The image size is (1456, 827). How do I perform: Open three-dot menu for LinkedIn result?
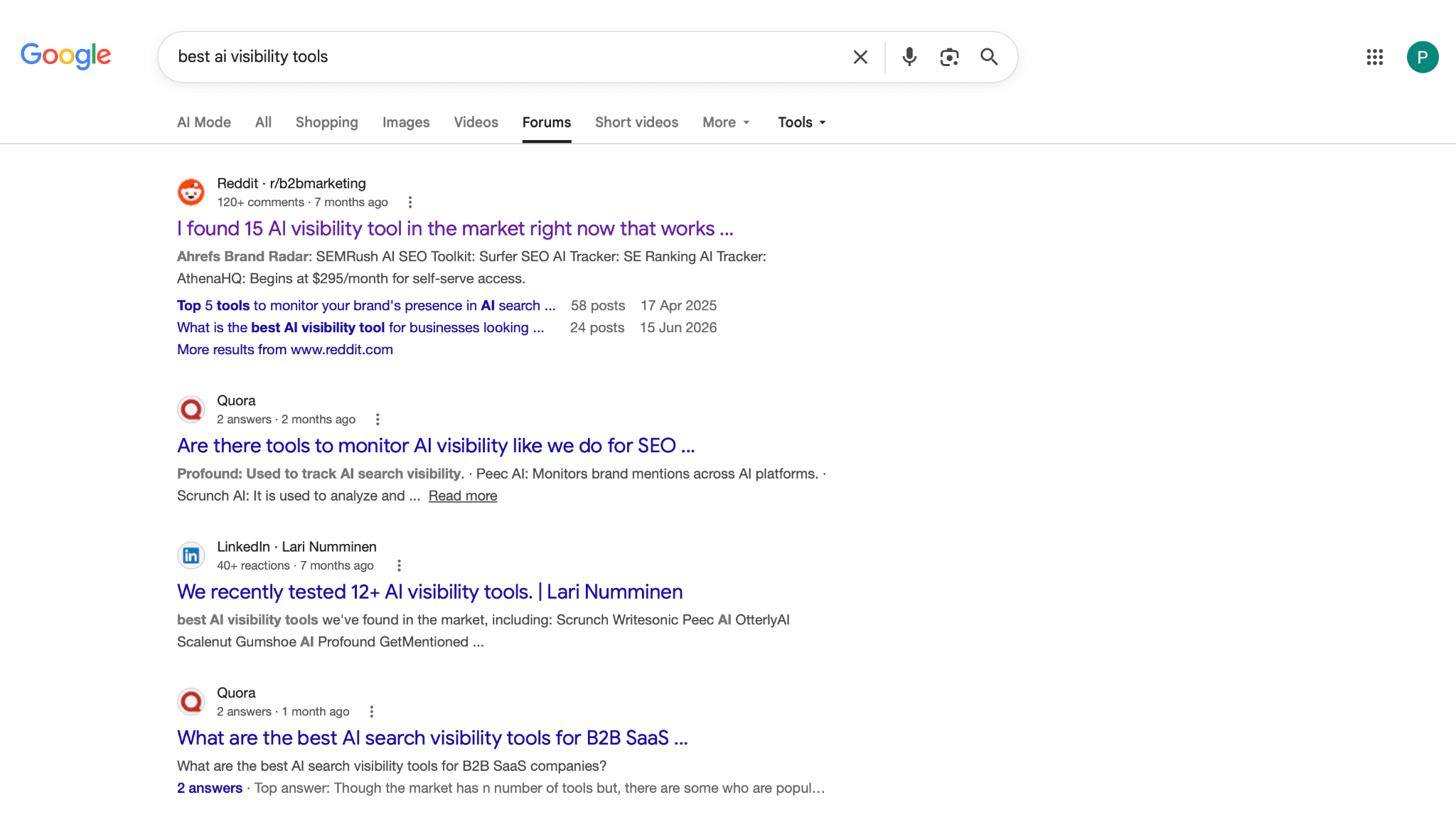click(x=399, y=565)
